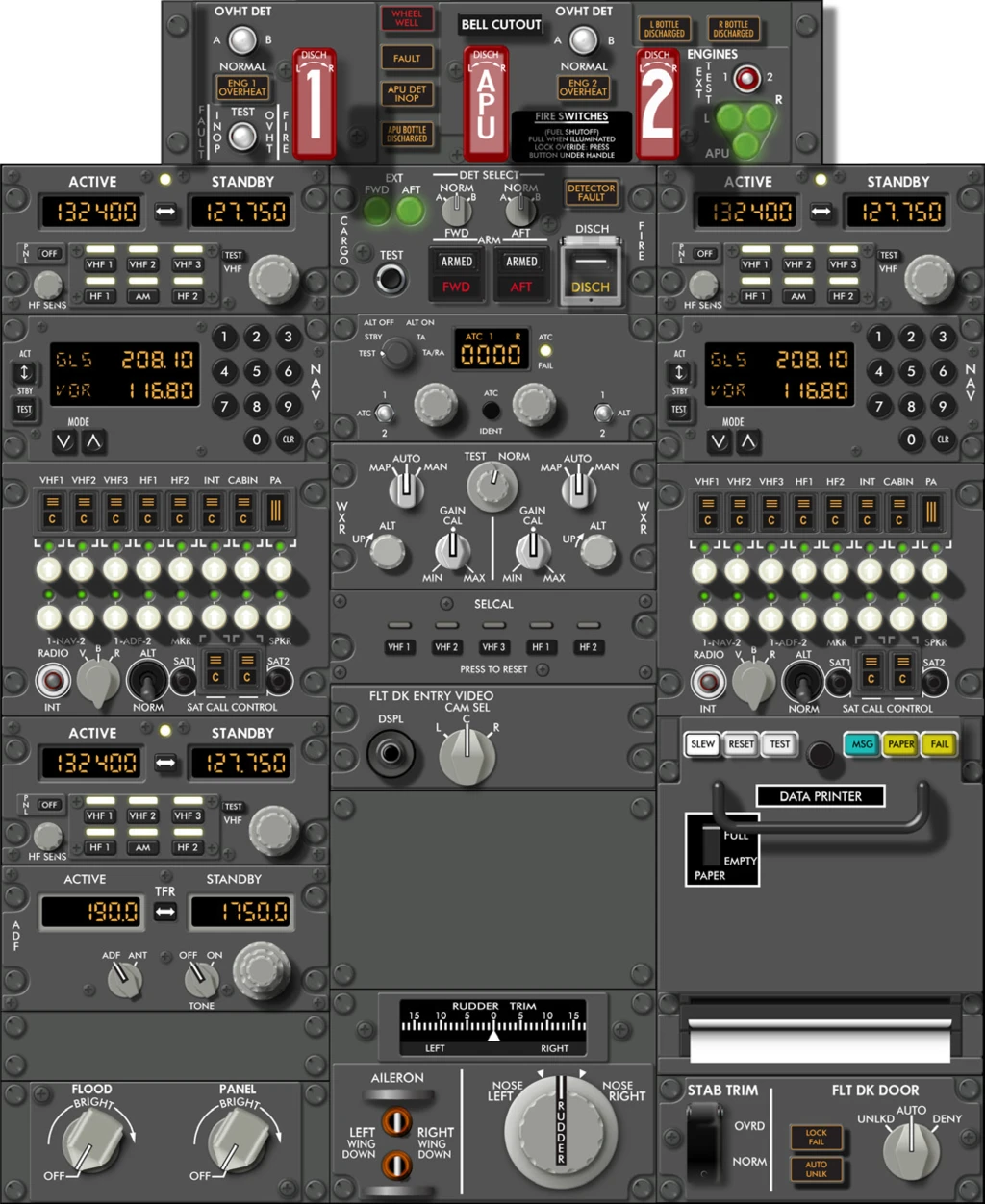
Task: Click the 5 key on right NAV keypad
Action: click(x=911, y=370)
